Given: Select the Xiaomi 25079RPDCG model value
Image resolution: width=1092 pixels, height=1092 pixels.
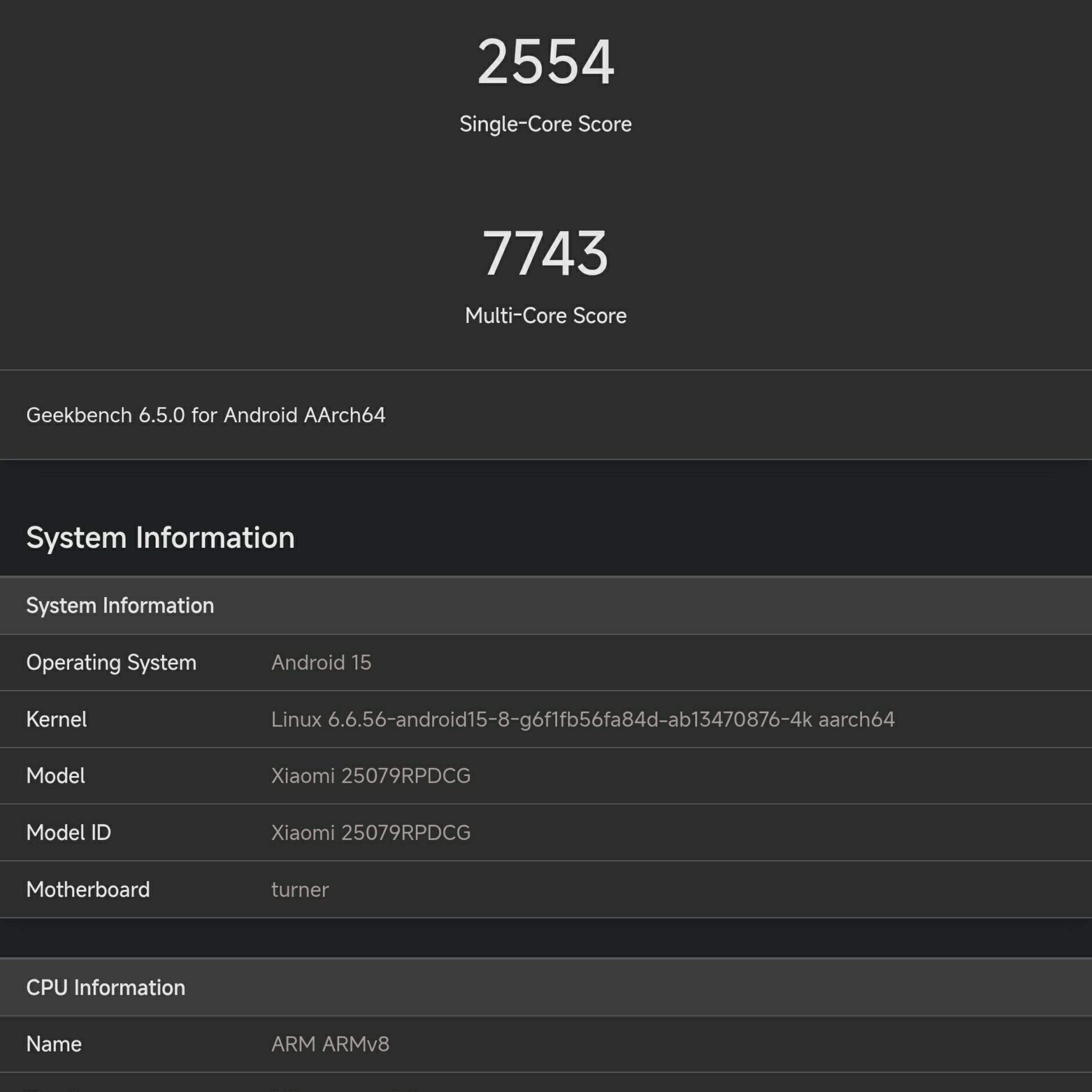Looking at the screenshot, I should (371, 775).
